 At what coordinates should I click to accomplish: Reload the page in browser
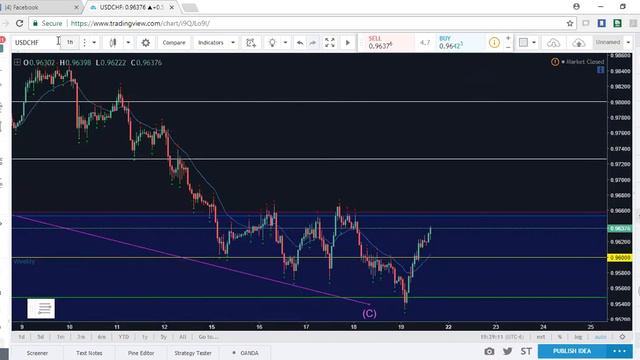[x=19, y=23]
